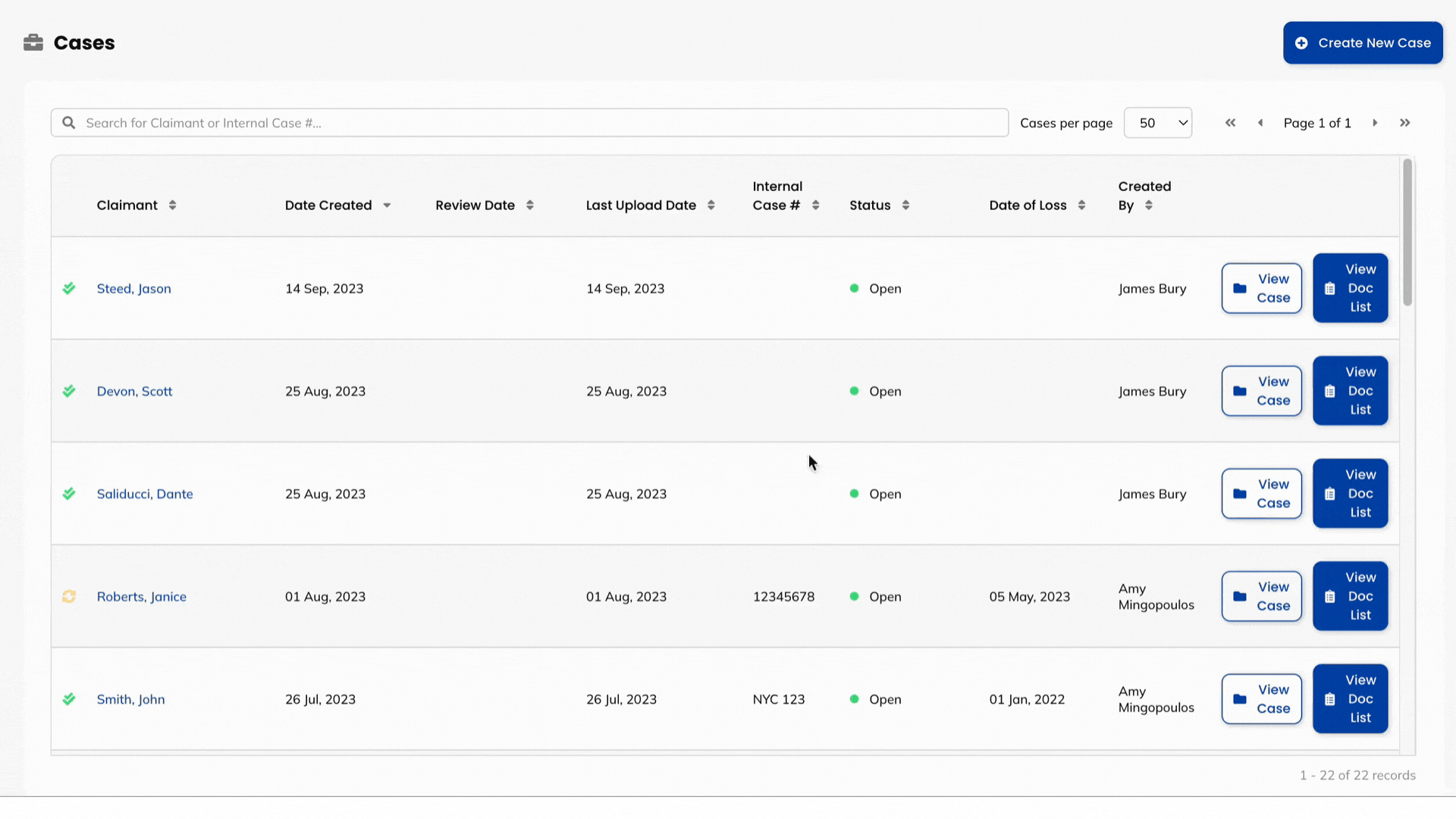Click the clipboard icon on Smith, John's View Doc List
The height and width of the screenshot is (819, 1456).
1329,698
